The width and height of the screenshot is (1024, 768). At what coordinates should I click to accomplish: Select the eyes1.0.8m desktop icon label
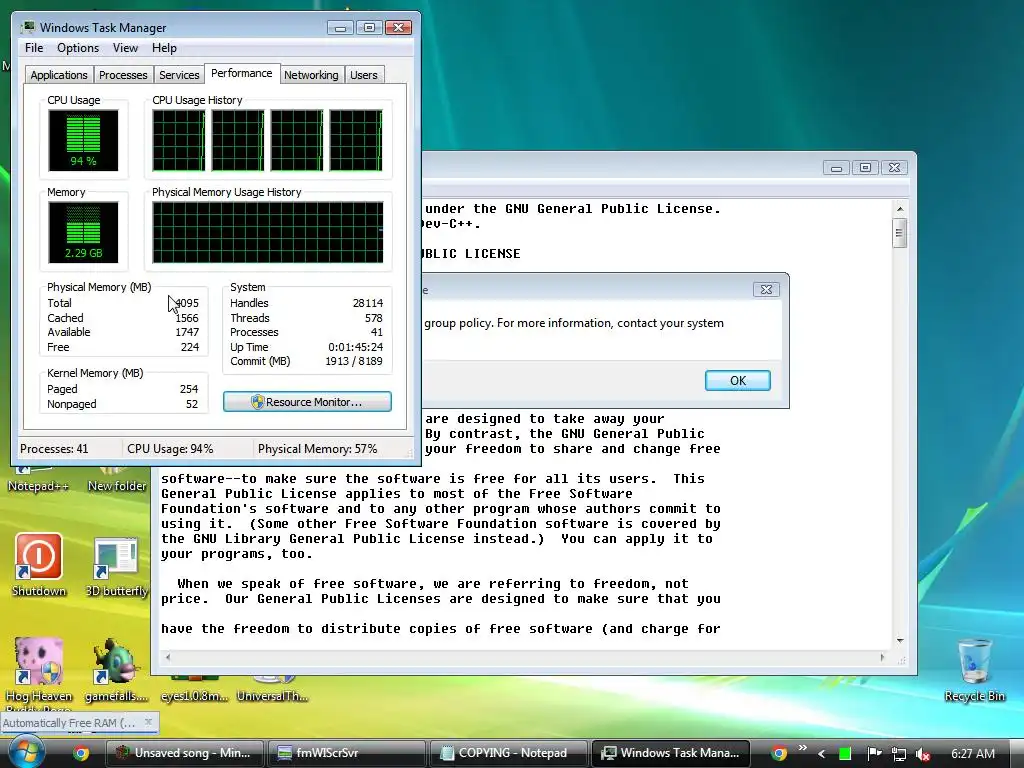(195, 696)
